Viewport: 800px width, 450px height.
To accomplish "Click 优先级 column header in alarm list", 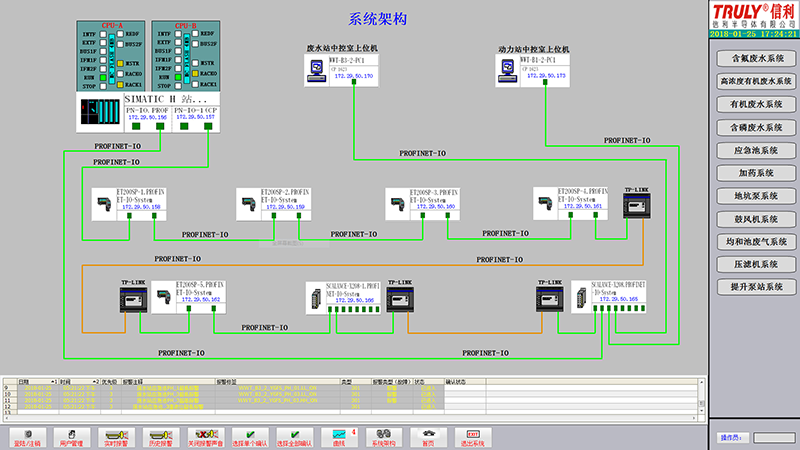I will 108,381.
